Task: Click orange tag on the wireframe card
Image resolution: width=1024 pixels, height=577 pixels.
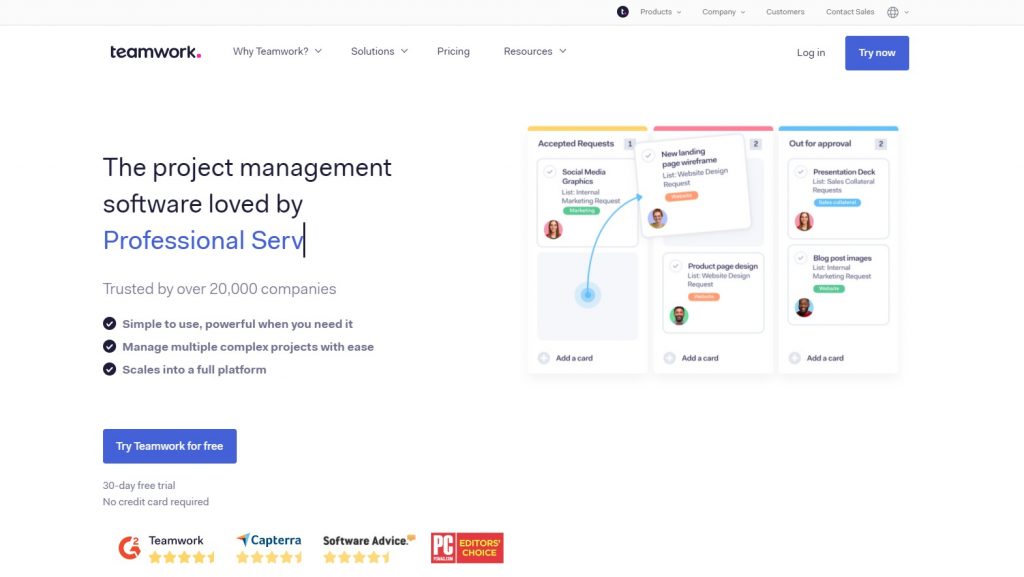Action: pos(681,196)
